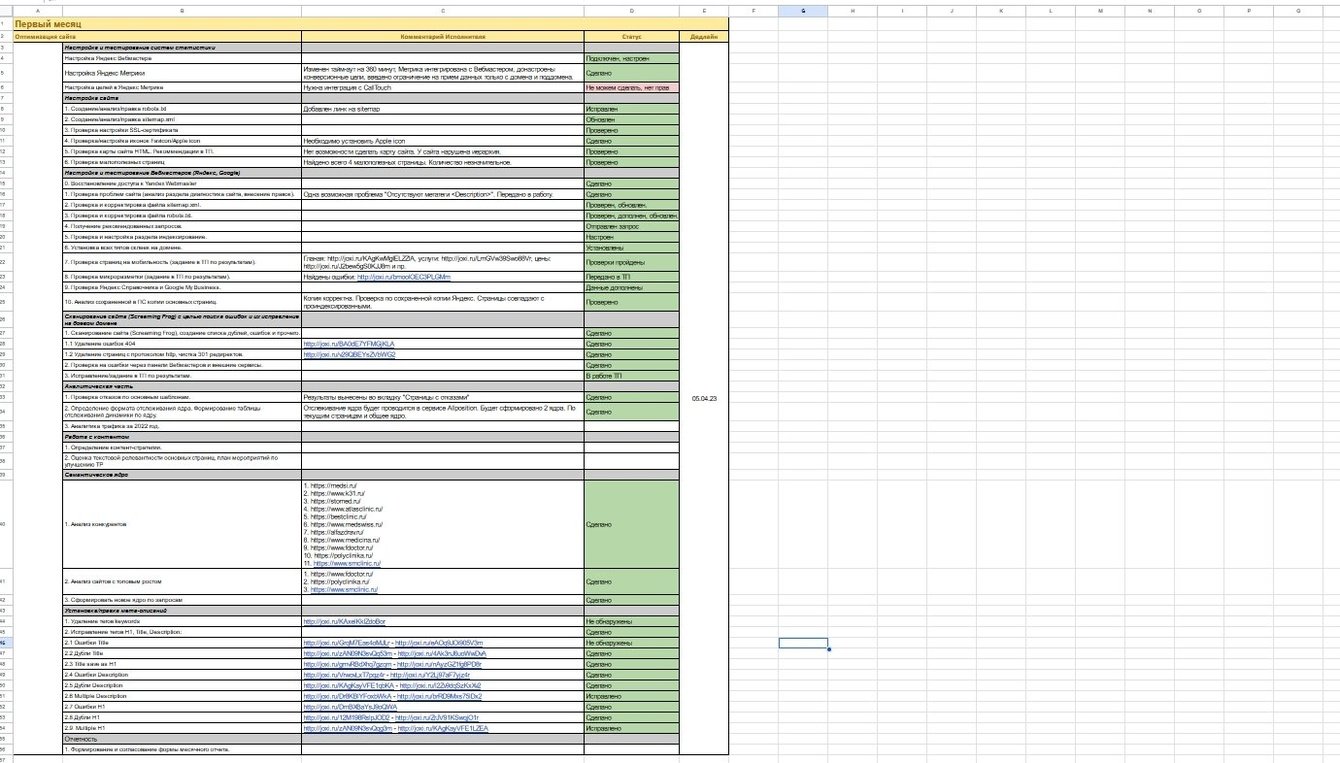Open second link in "2.2 Дубли Title" row

pyautogui.click(x=442, y=654)
